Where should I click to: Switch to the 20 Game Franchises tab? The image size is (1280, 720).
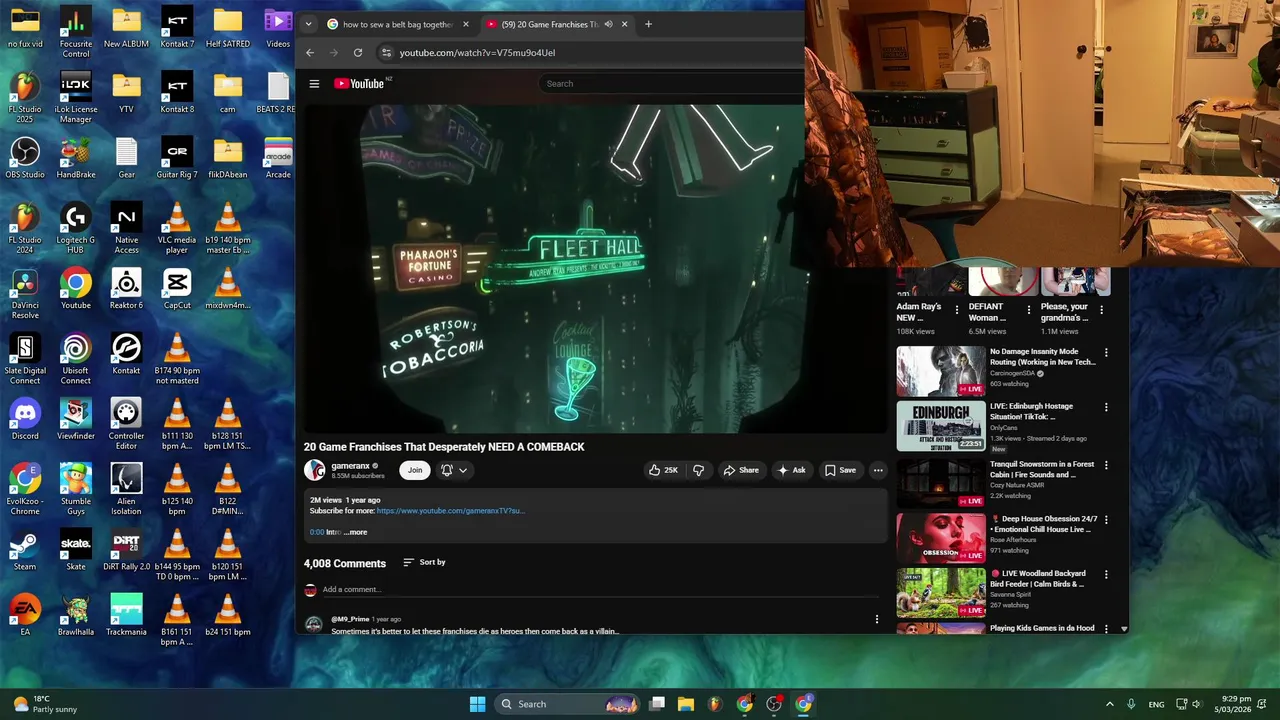(x=556, y=24)
